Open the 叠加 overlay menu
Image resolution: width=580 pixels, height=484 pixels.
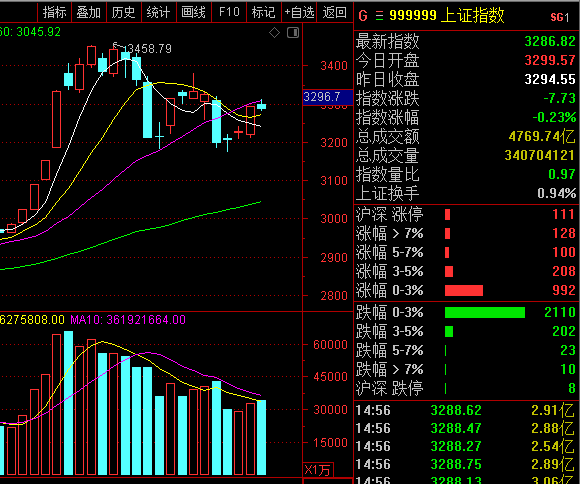tap(89, 12)
